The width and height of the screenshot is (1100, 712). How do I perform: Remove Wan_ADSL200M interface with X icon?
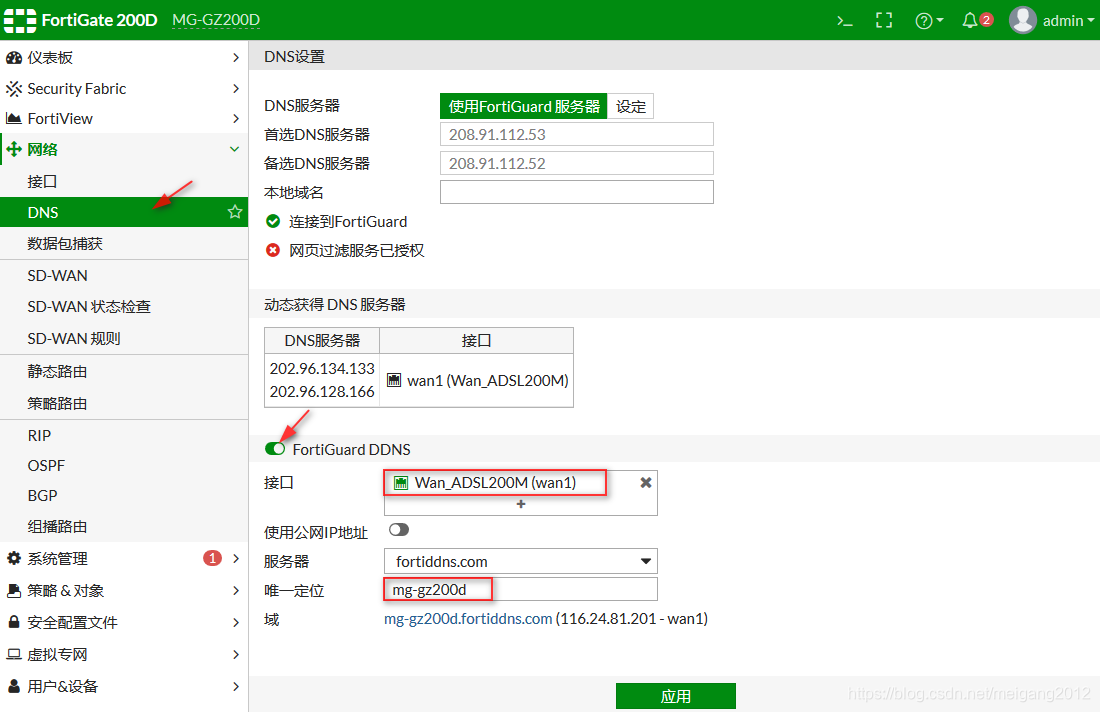click(645, 483)
